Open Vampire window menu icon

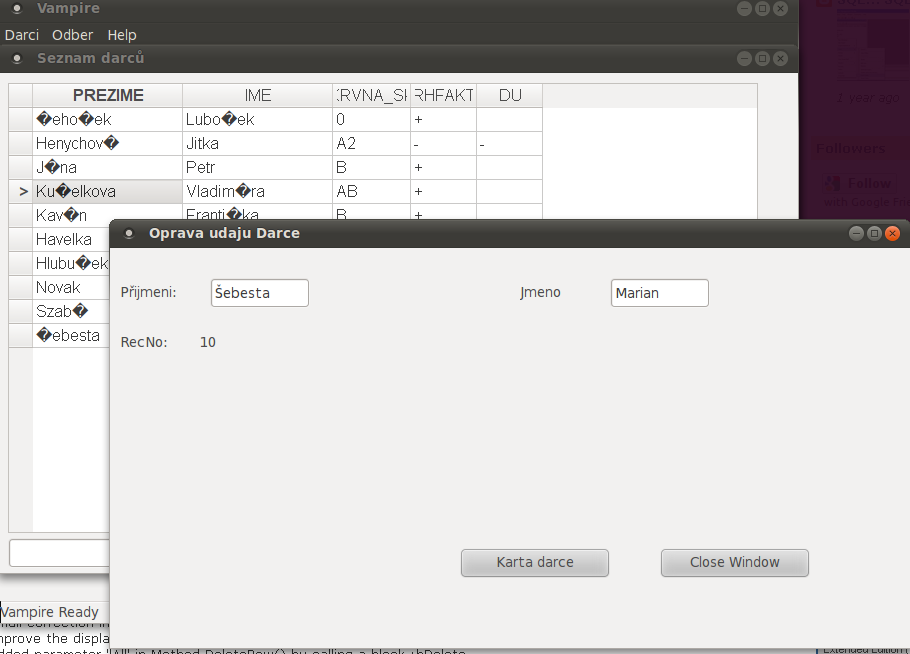(x=17, y=8)
